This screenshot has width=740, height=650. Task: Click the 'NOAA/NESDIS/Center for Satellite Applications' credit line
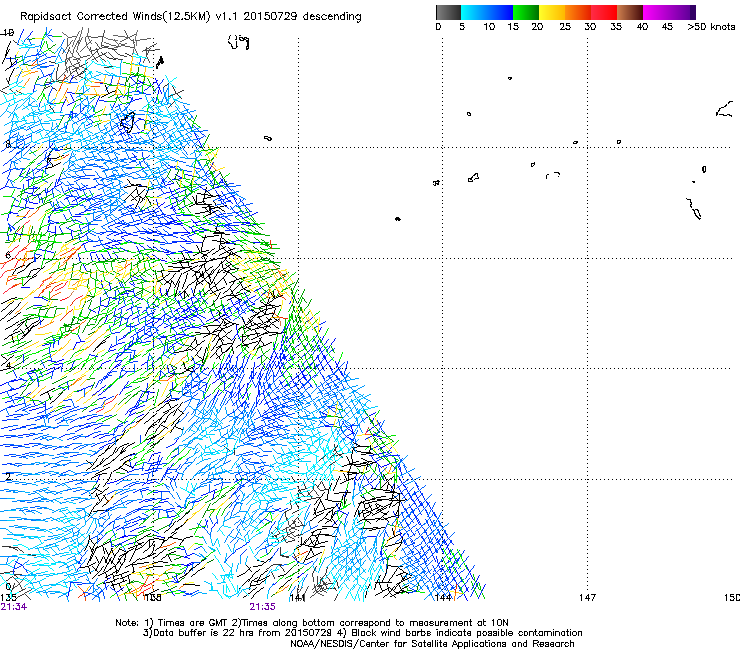click(432, 644)
